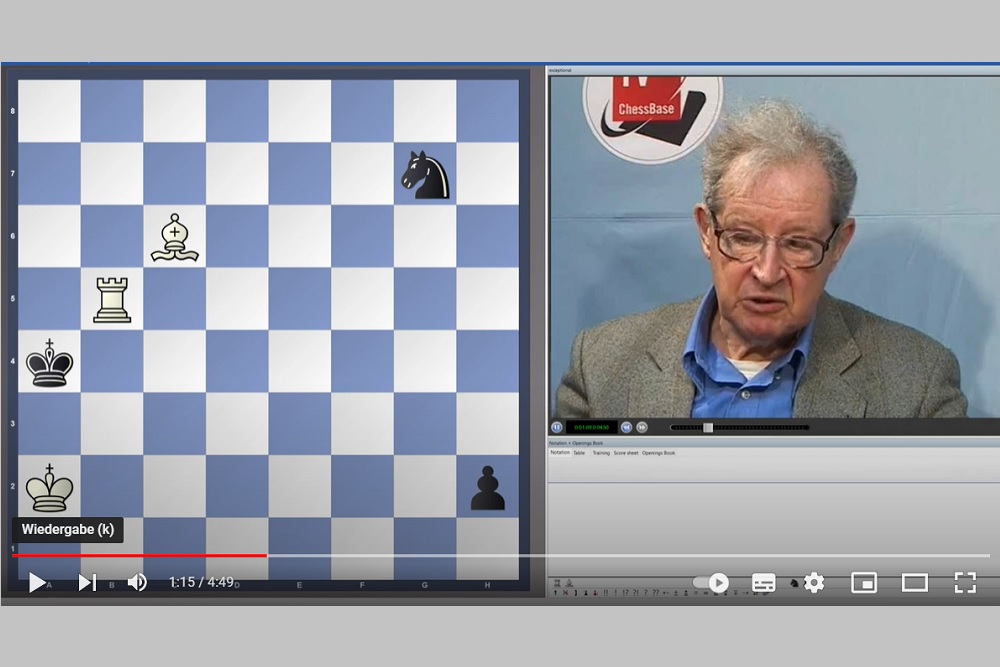The image size is (1000, 667).
Task: Toggle subtitles on the video
Action: (763, 582)
